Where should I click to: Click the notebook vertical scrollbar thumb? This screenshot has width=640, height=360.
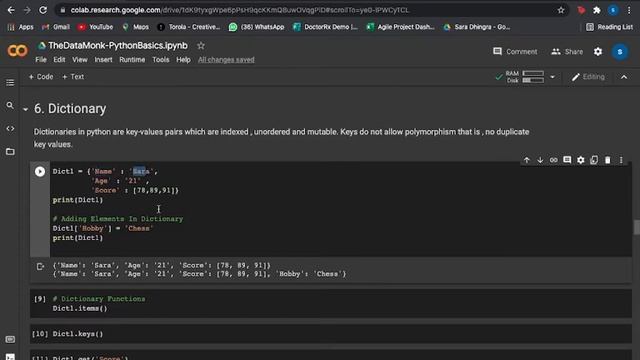pos(636,227)
